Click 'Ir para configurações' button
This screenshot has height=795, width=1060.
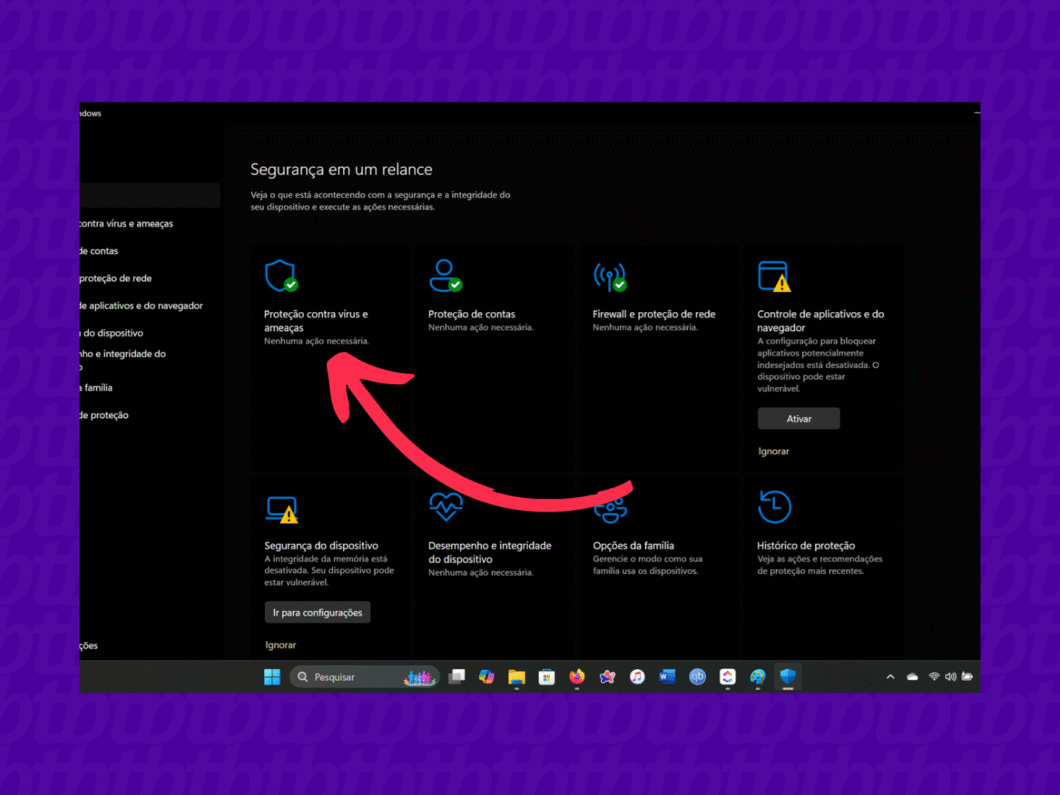[x=317, y=612]
